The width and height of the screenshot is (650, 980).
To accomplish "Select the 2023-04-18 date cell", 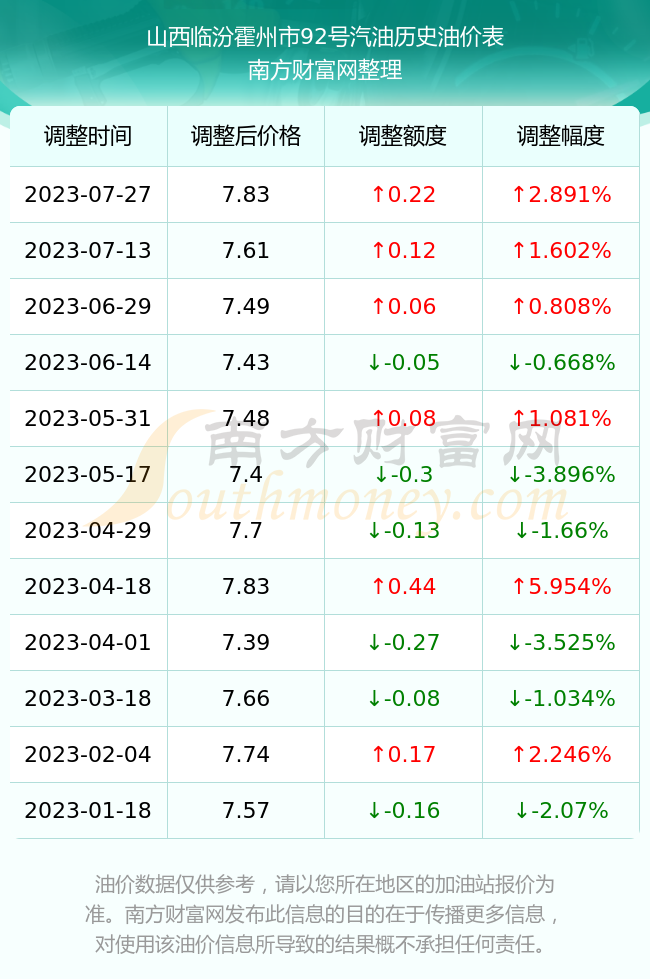I will 88,586.
